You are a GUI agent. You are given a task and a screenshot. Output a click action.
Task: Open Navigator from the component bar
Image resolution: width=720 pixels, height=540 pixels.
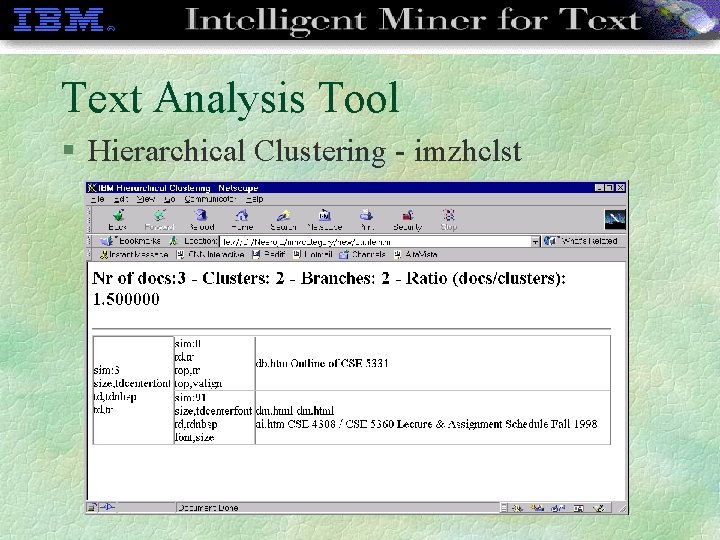[x=517, y=508]
